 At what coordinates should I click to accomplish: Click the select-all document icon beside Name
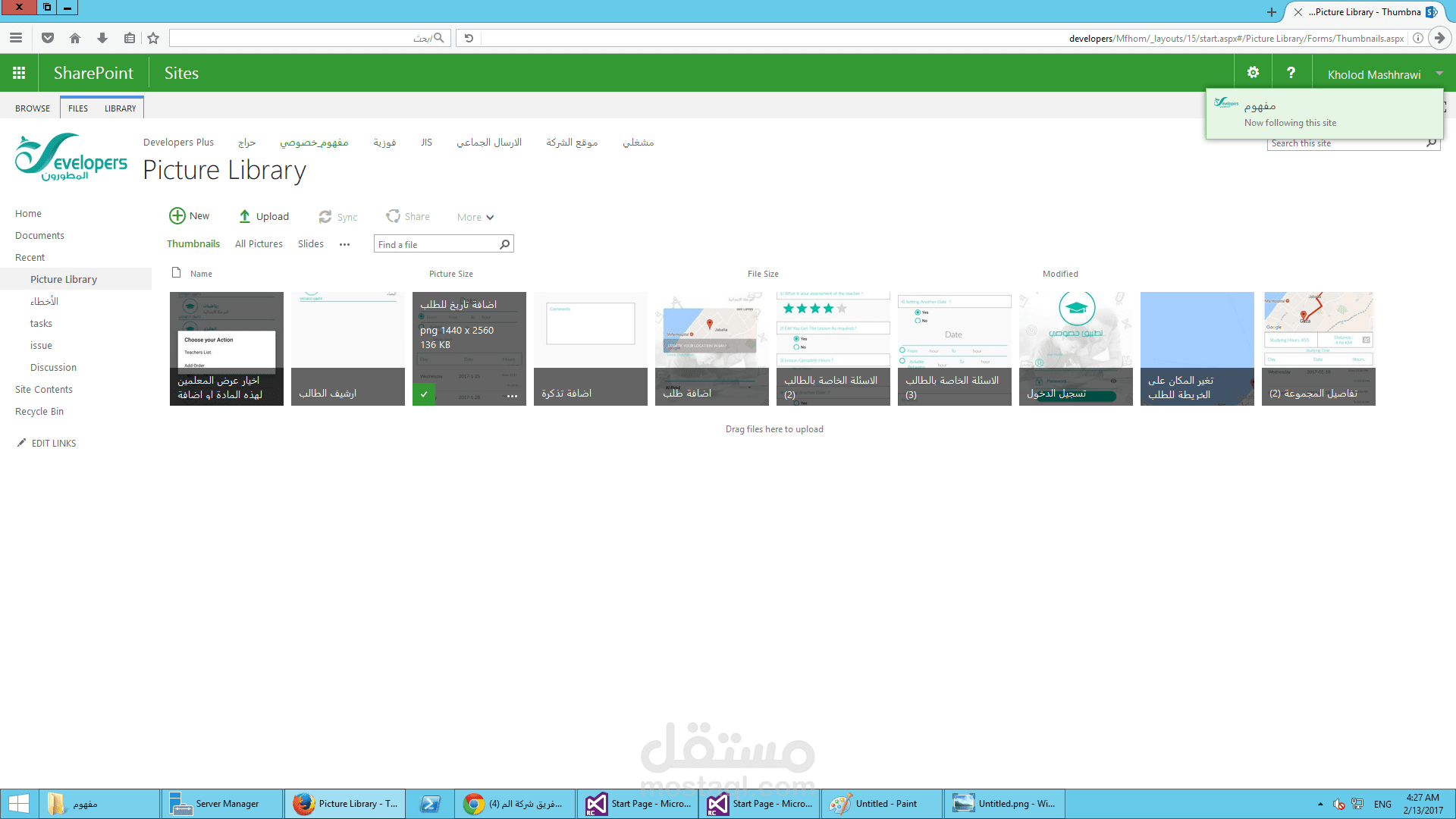(176, 273)
